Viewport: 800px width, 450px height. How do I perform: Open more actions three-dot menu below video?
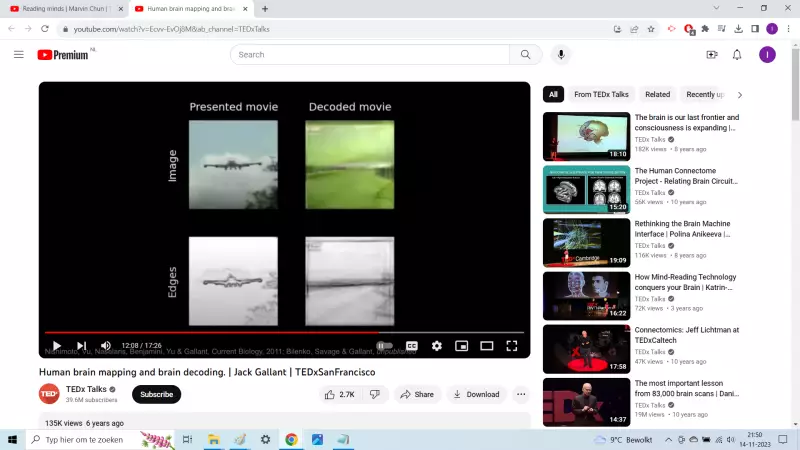coord(521,394)
